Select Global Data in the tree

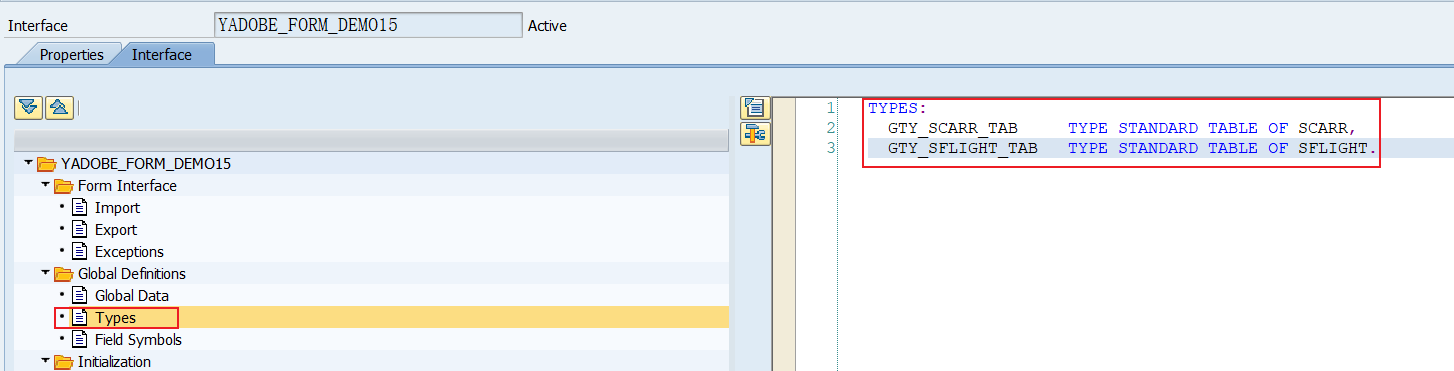click(132, 296)
